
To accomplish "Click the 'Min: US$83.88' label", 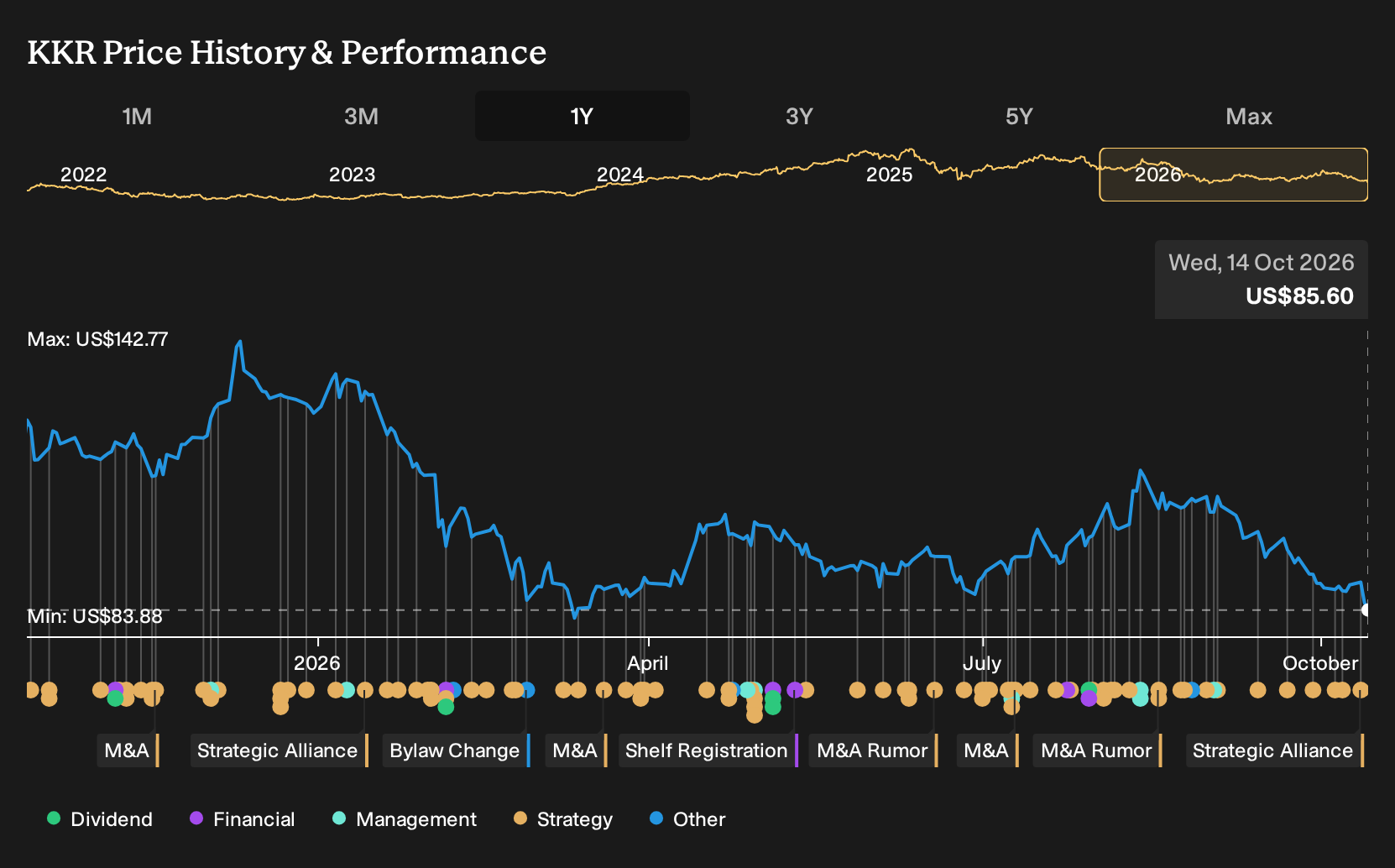I will [95, 616].
